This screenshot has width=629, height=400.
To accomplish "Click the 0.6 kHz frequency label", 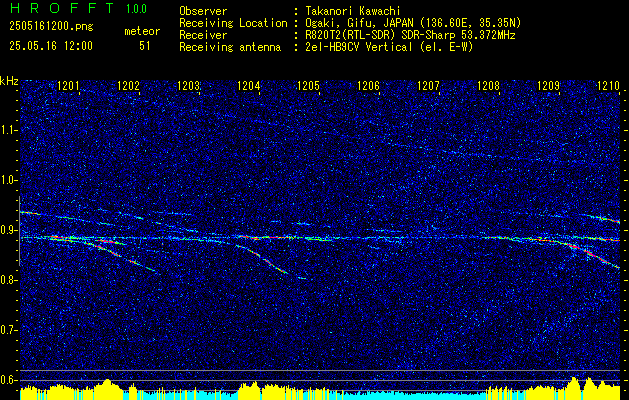I will [8, 380].
